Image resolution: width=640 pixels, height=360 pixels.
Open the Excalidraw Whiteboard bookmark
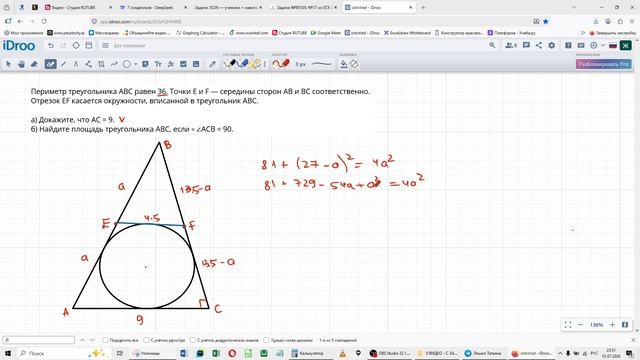pyautogui.click(x=407, y=33)
